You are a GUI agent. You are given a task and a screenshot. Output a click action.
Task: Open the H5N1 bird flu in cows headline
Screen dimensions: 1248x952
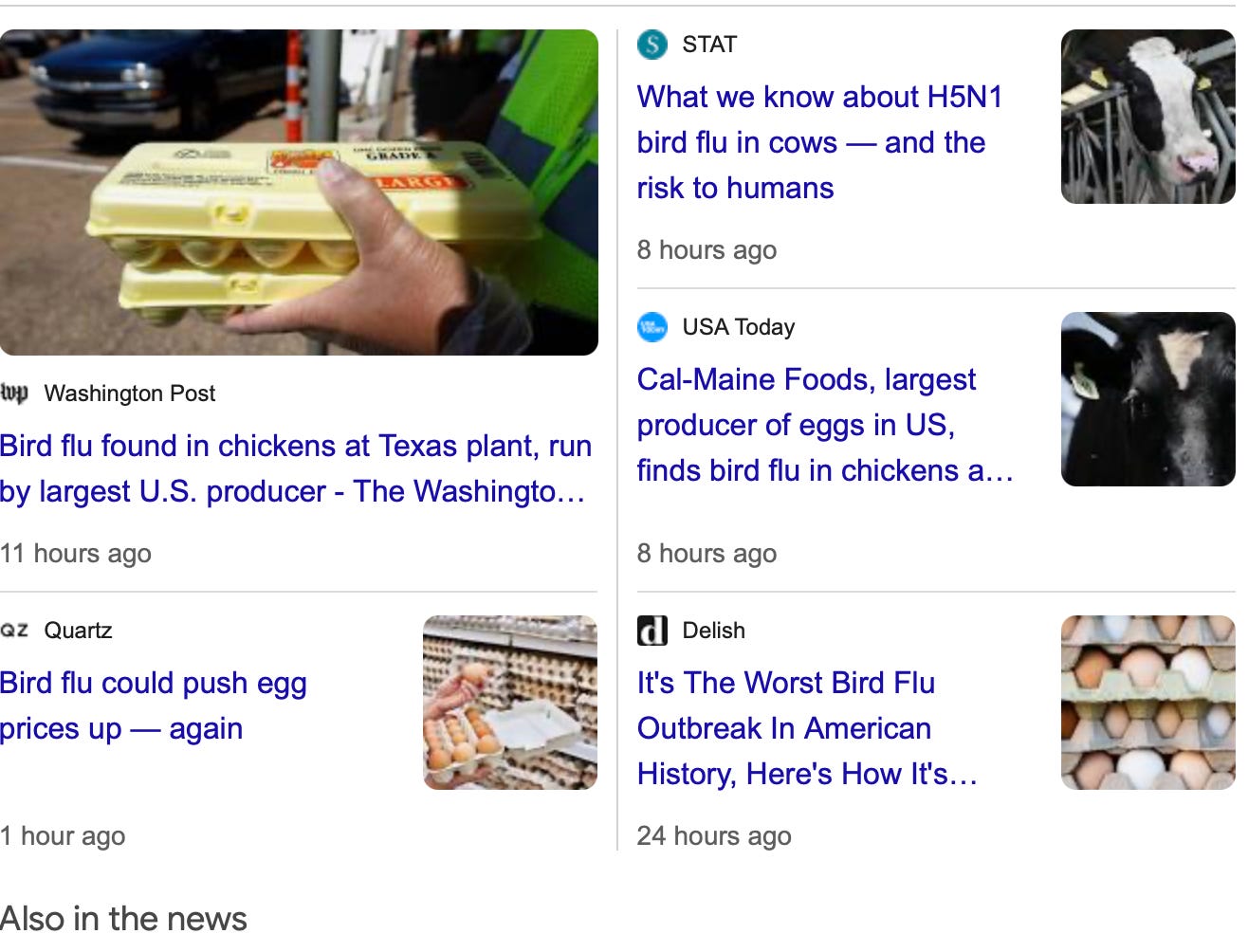(819, 142)
